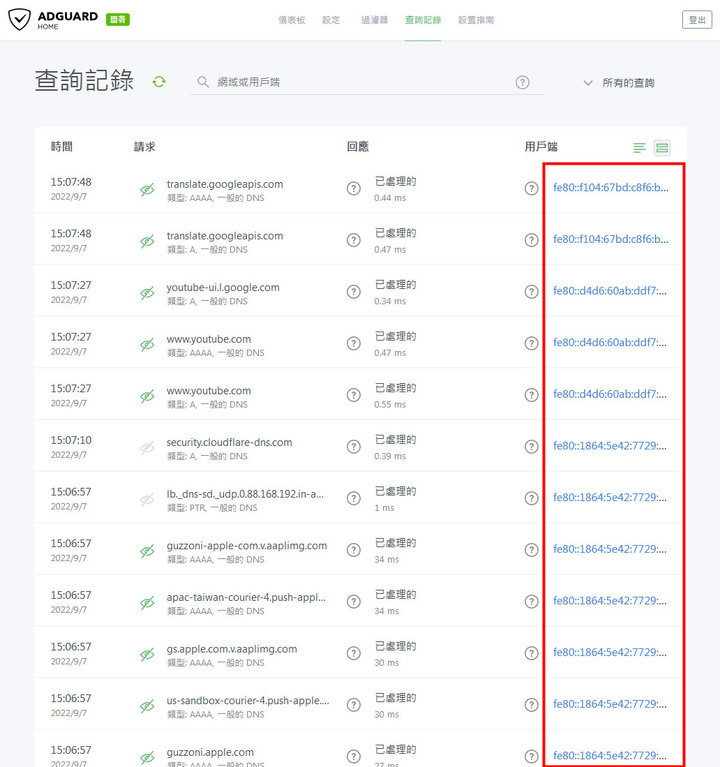Switch to the compact table view icon
Viewport: 720px width, 767px height.
point(639,148)
